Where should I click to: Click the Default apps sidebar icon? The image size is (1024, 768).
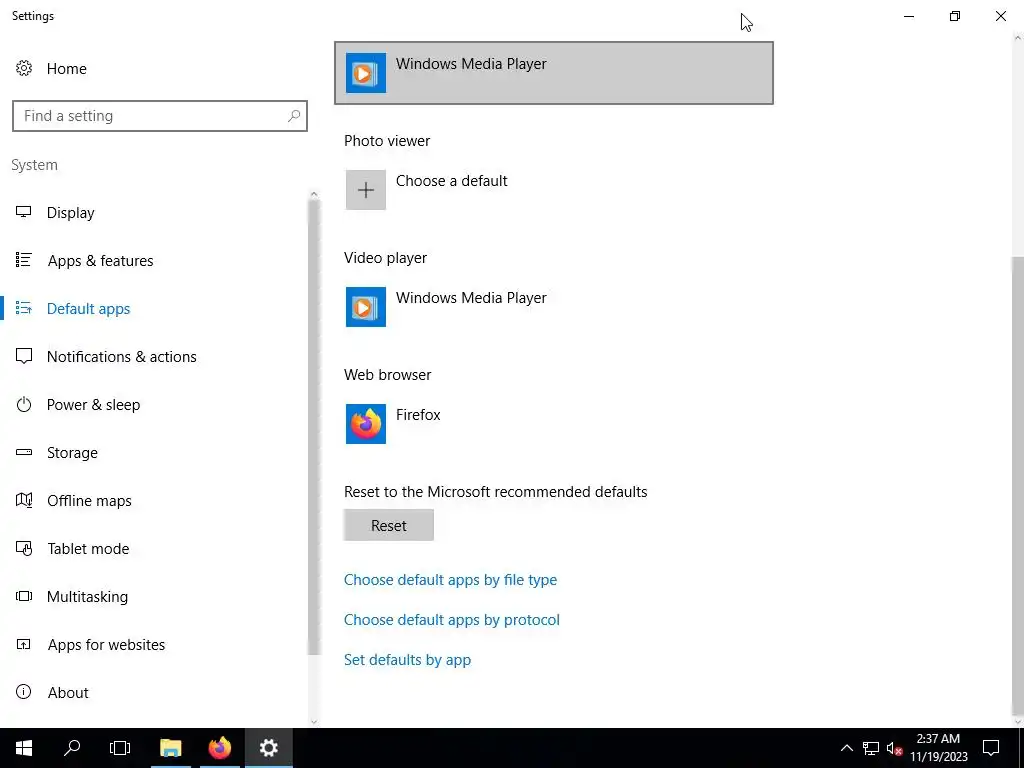pos(24,308)
